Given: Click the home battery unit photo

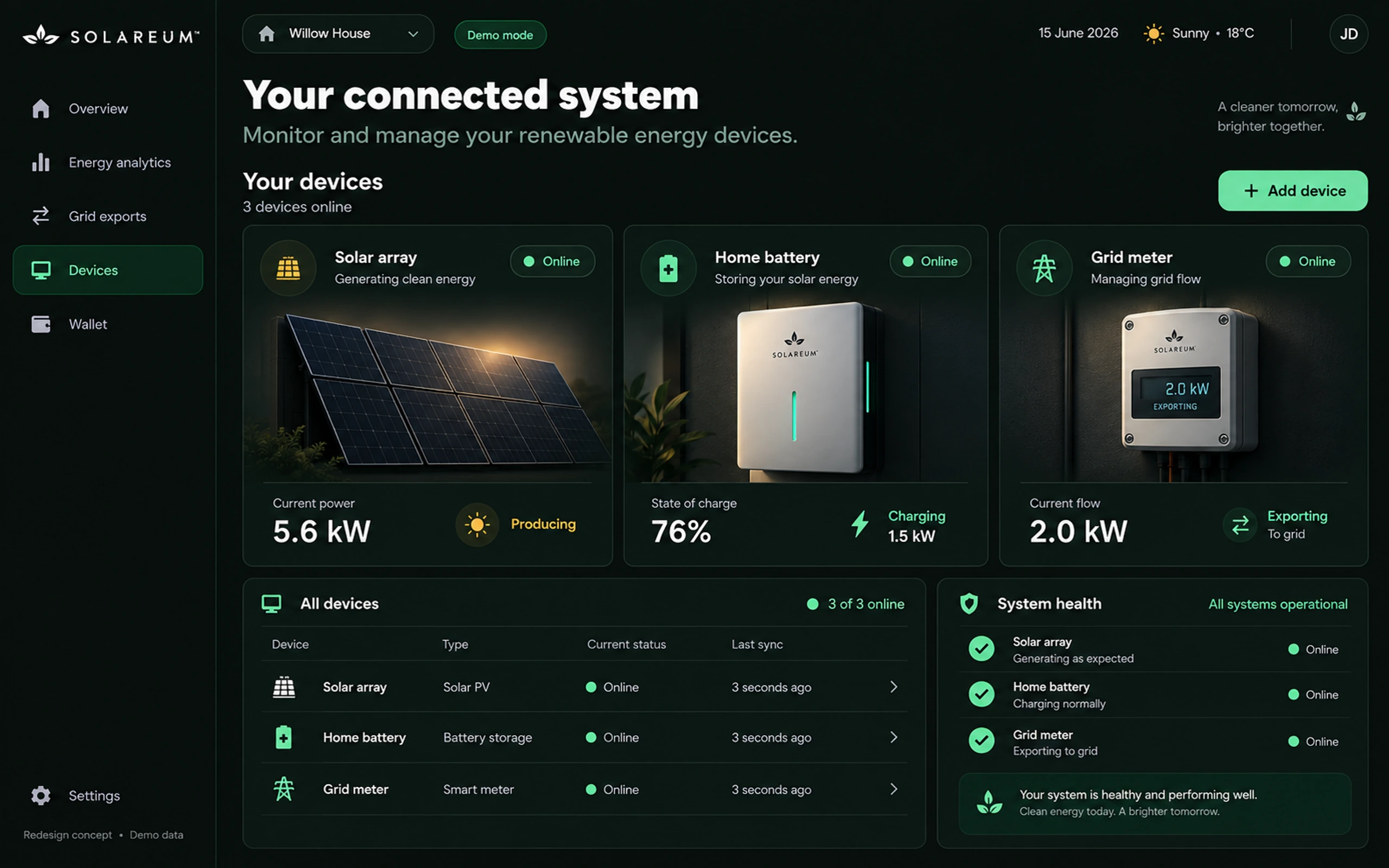Looking at the screenshot, I should tap(806, 391).
